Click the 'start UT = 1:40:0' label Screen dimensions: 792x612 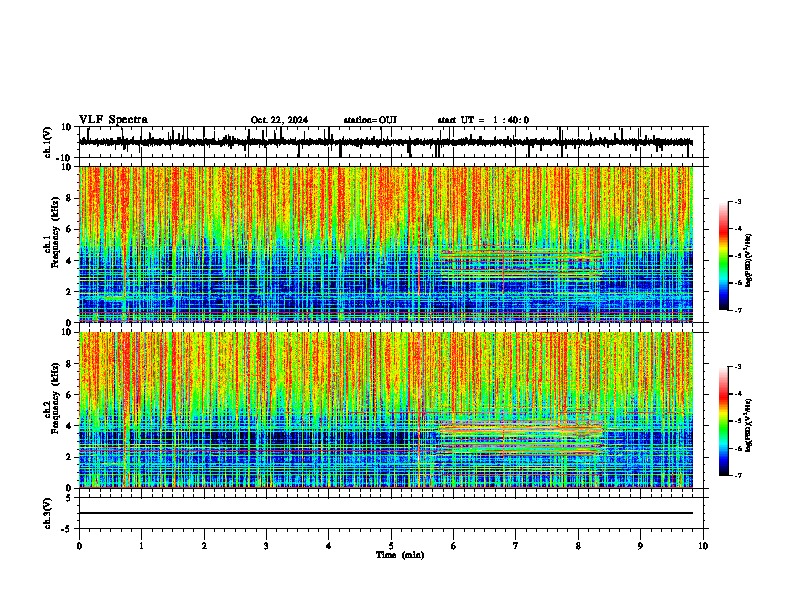(483, 120)
